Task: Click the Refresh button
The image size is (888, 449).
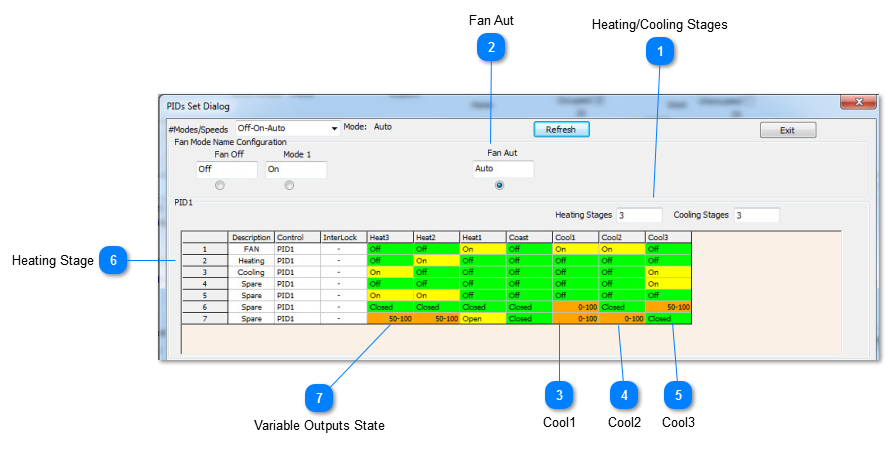Action: [x=561, y=130]
